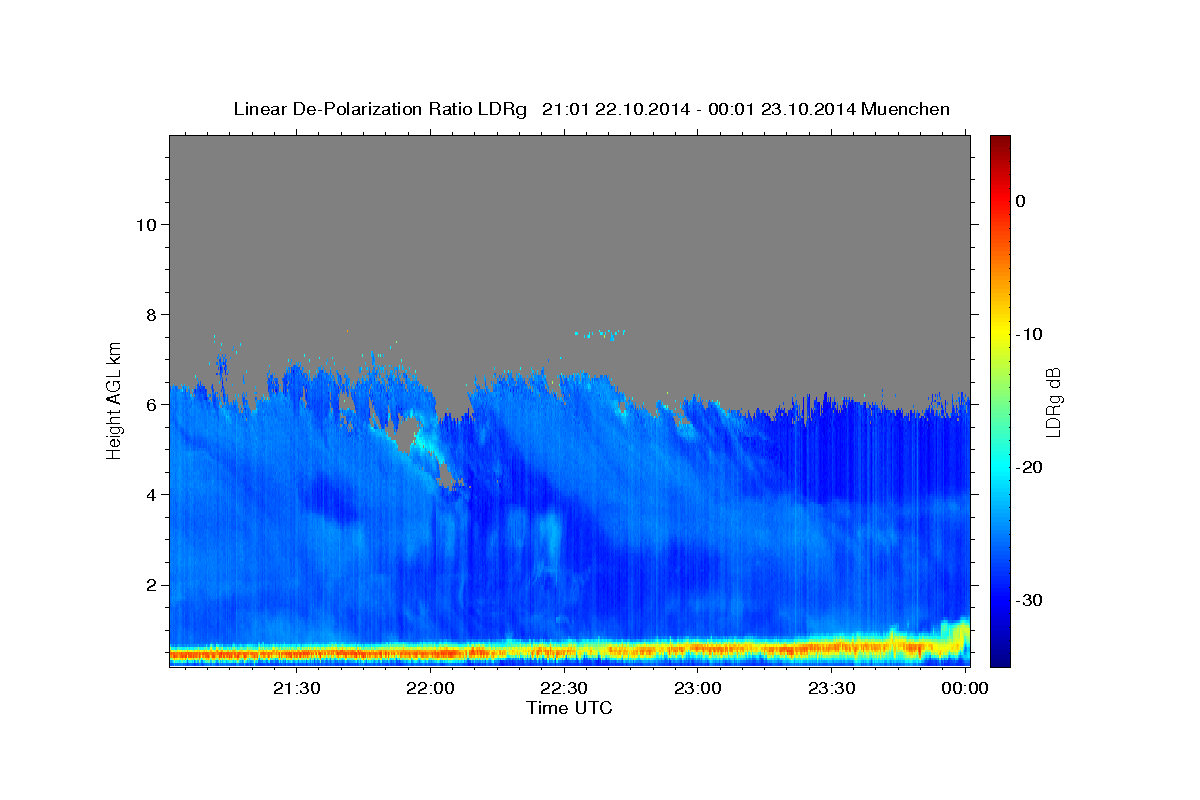Click the plot title text 'Linear De-Polarization Ratio LDRg'

click(380, 109)
